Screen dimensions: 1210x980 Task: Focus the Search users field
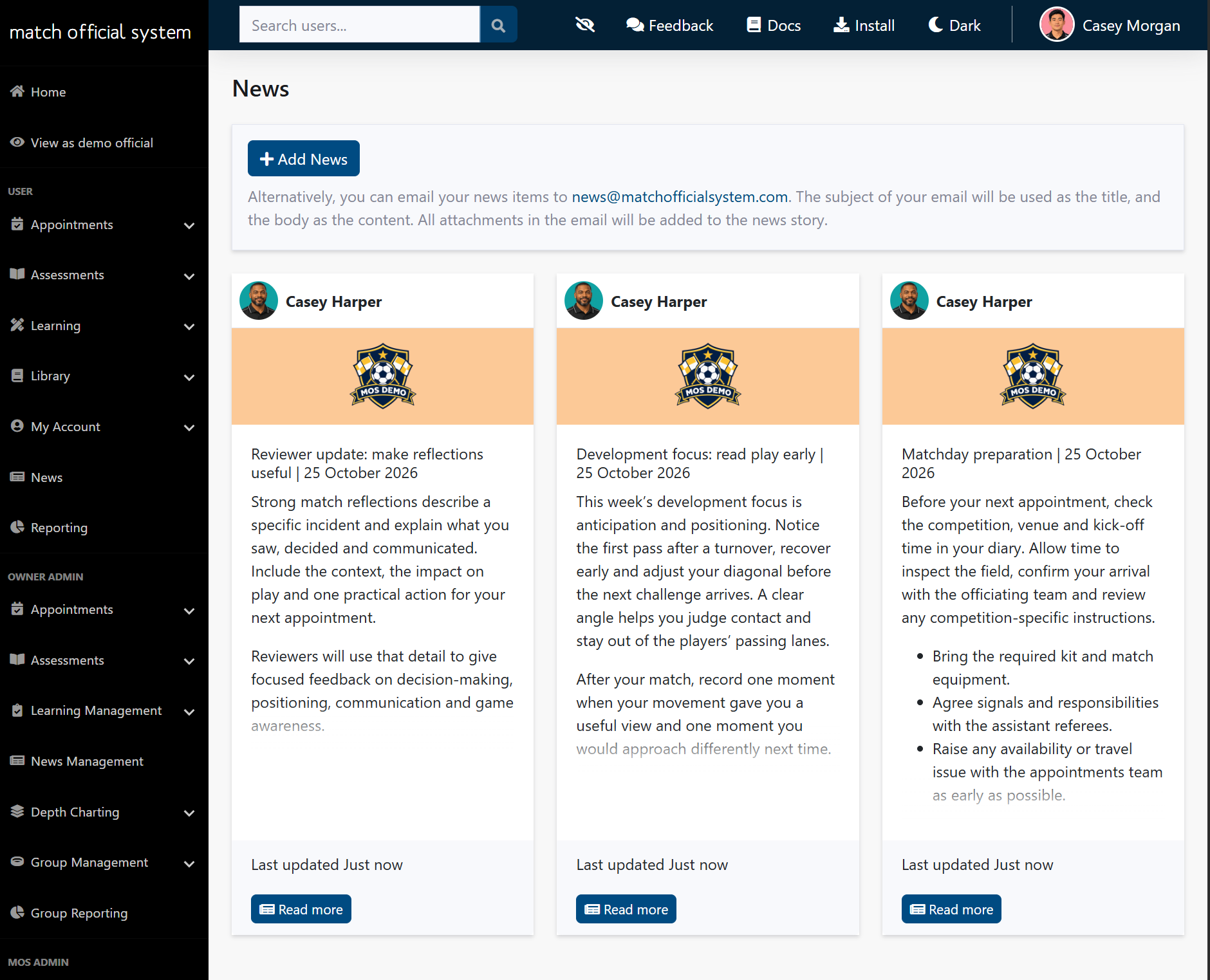[x=359, y=25]
